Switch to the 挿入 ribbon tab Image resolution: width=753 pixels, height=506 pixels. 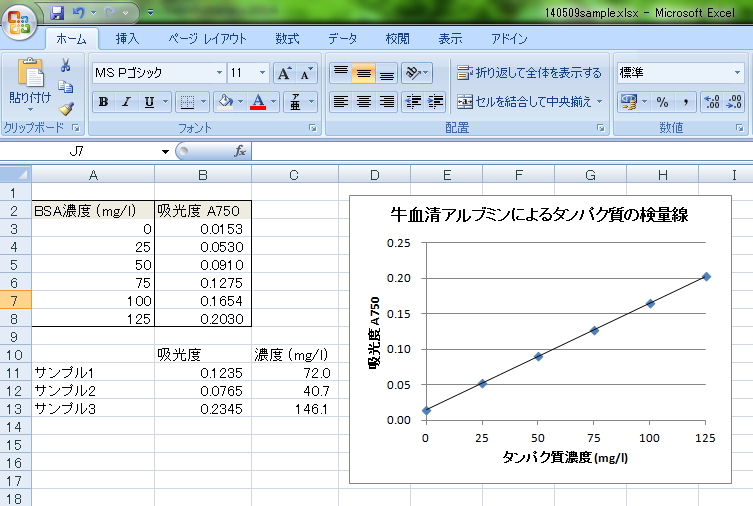(127, 39)
